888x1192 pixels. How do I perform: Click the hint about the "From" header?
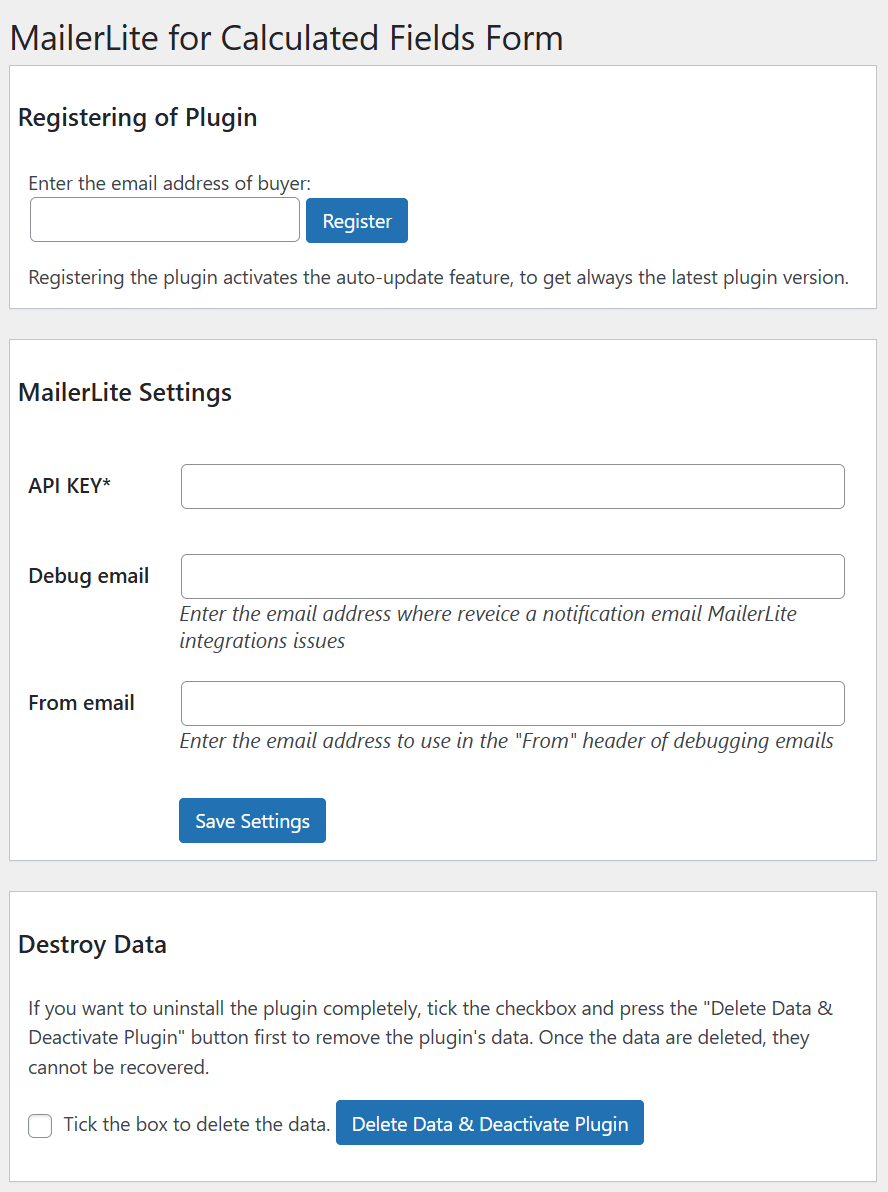[x=506, y=741]
